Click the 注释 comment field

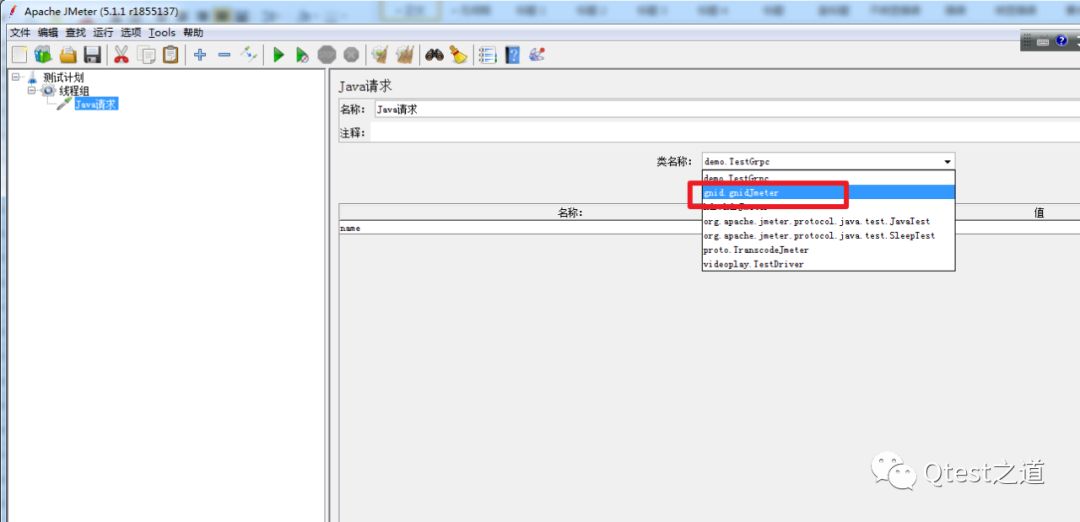(725, 133)
